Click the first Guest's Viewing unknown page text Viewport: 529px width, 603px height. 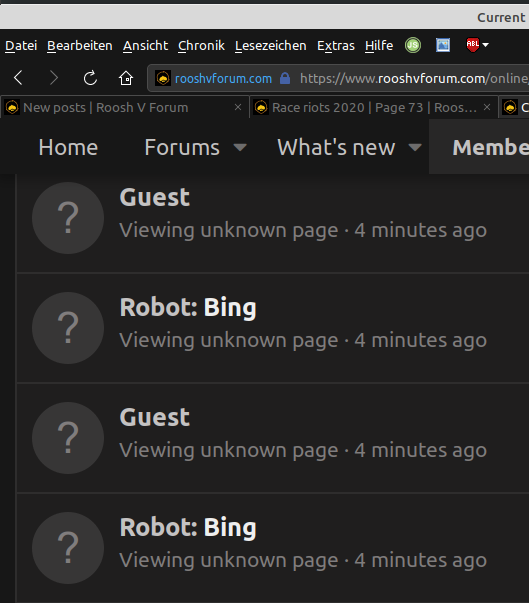[229, 230]
